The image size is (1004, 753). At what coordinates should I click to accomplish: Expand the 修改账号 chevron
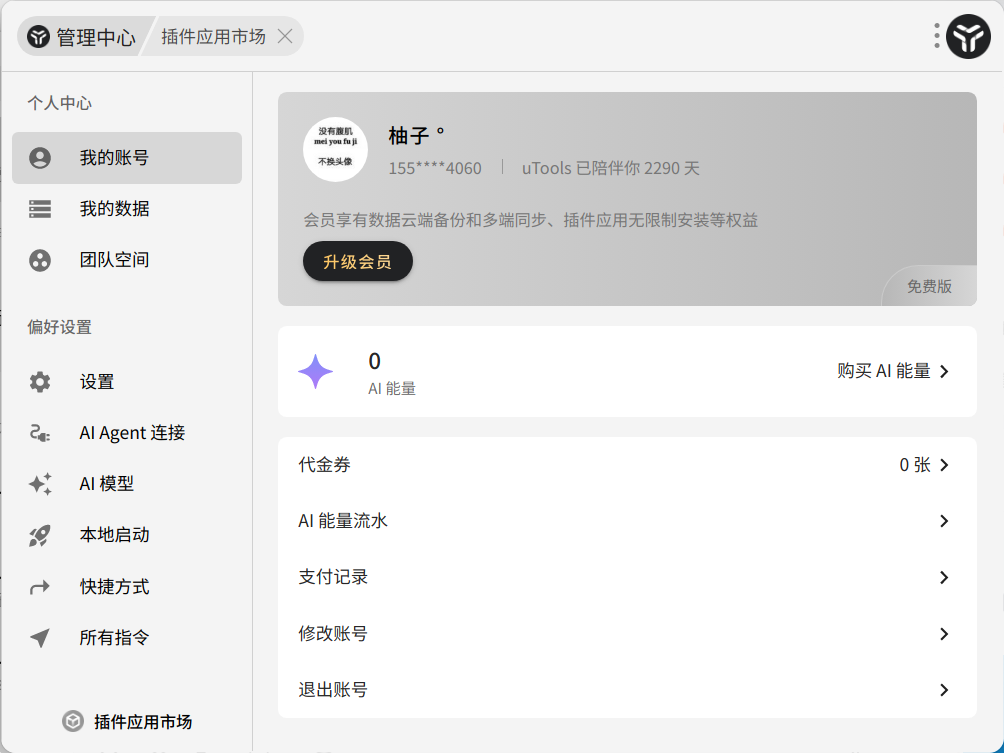click(944, 634)
